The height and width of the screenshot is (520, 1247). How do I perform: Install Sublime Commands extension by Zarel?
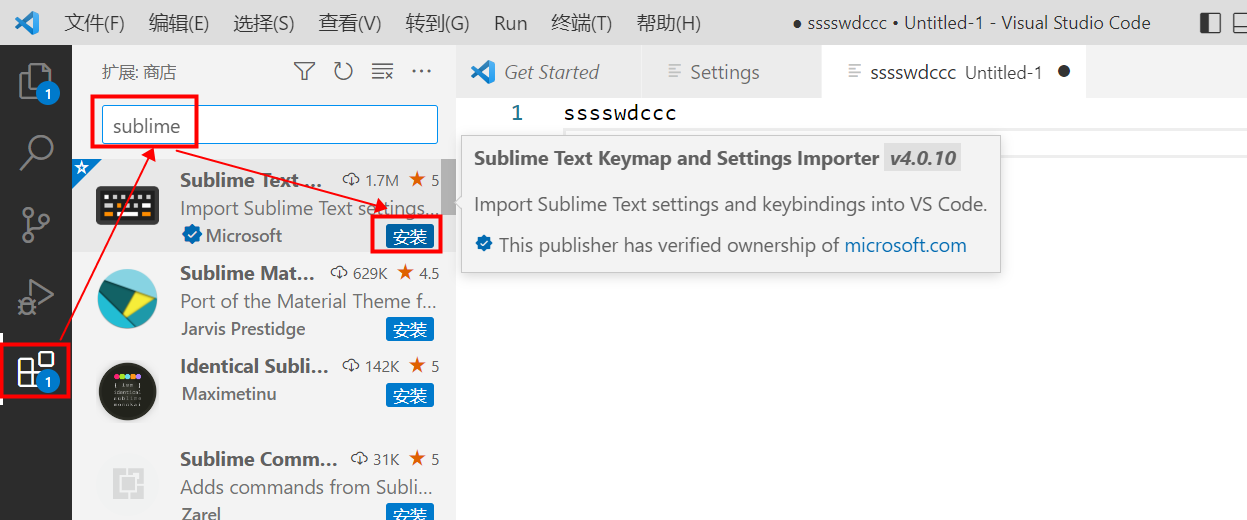410,513
